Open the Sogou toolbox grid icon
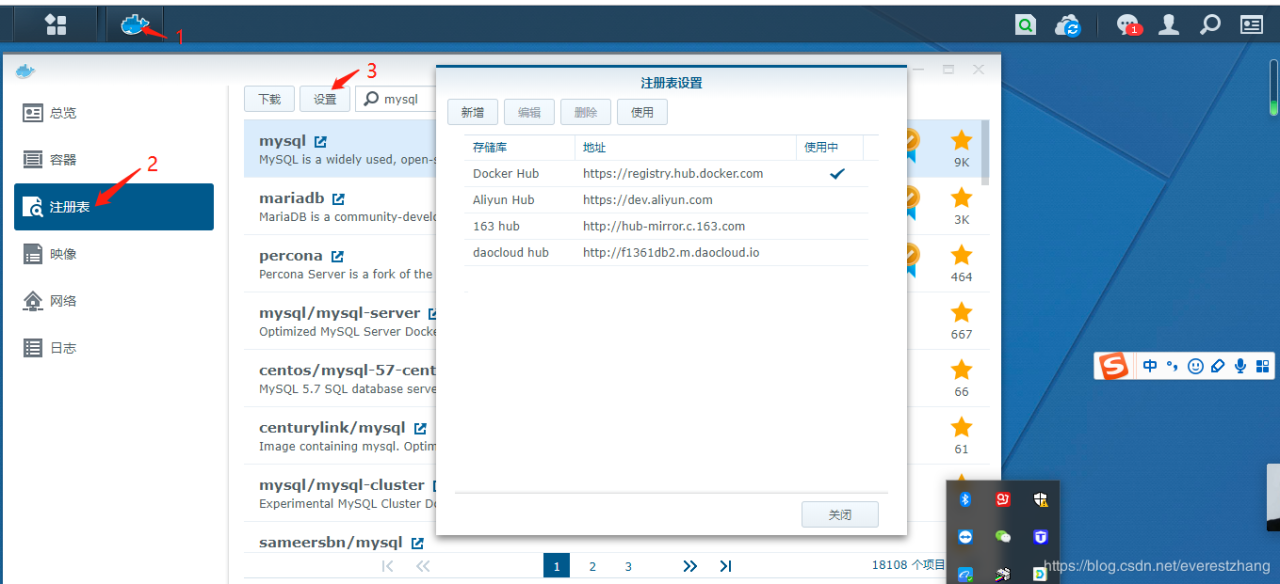 click(x=1262, y=366)
